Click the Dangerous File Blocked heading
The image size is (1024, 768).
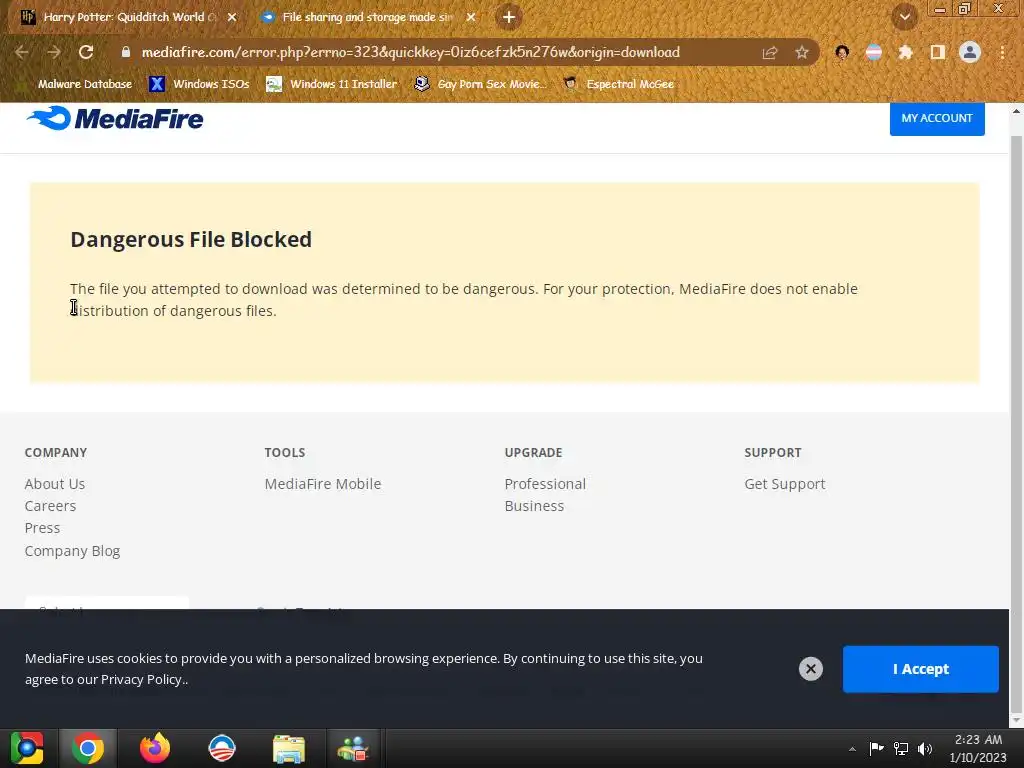[191, 240]
